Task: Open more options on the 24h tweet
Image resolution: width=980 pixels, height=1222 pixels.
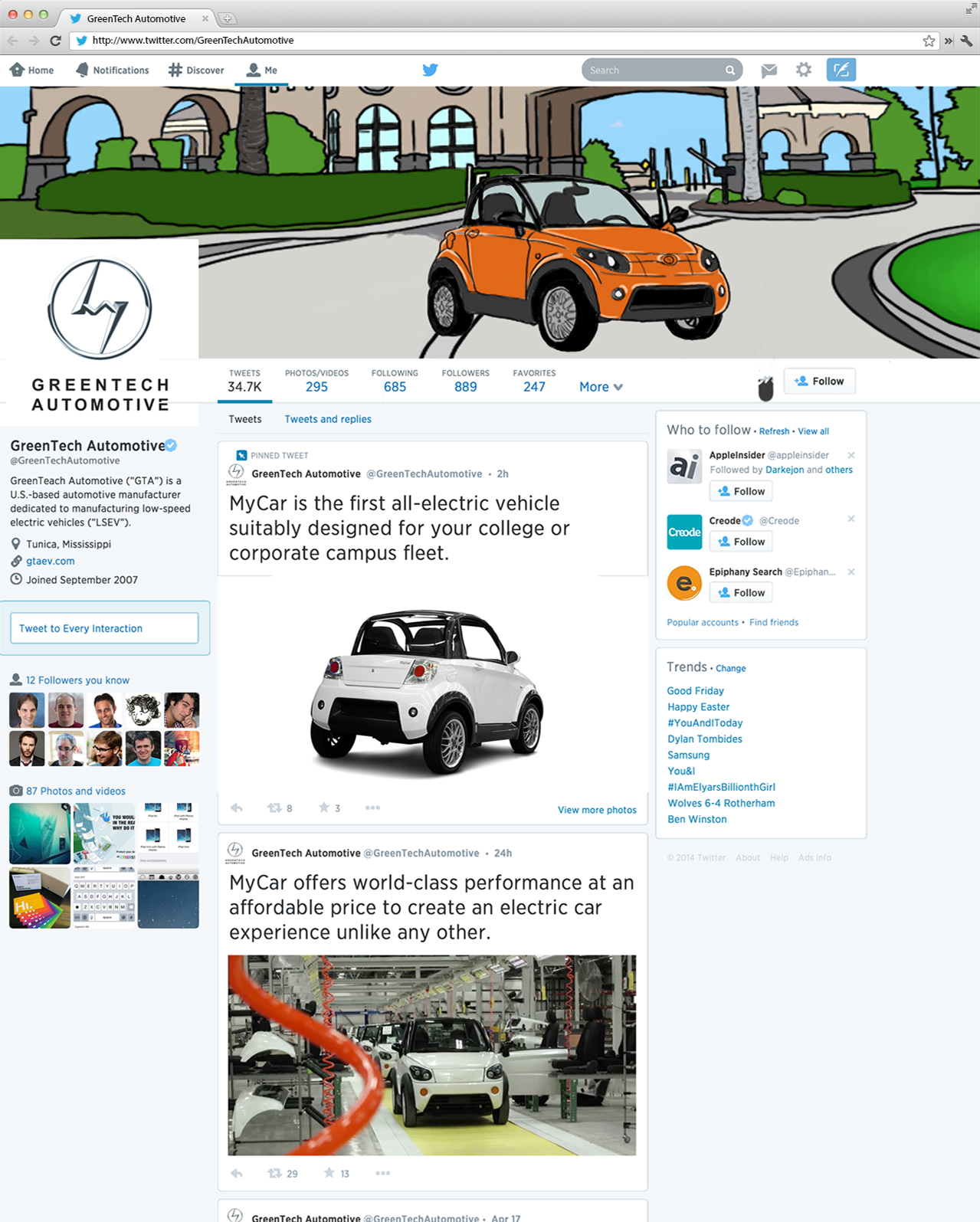Action: (383, 1173)
